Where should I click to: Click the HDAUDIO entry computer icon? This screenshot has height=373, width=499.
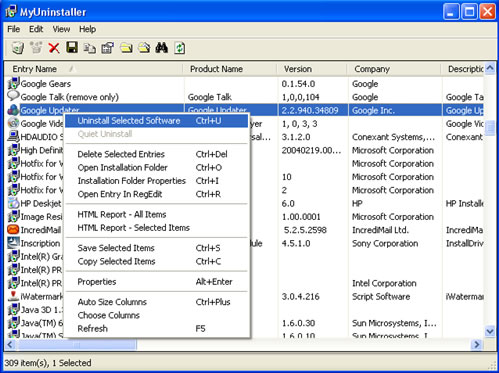(x=13, y=136)
